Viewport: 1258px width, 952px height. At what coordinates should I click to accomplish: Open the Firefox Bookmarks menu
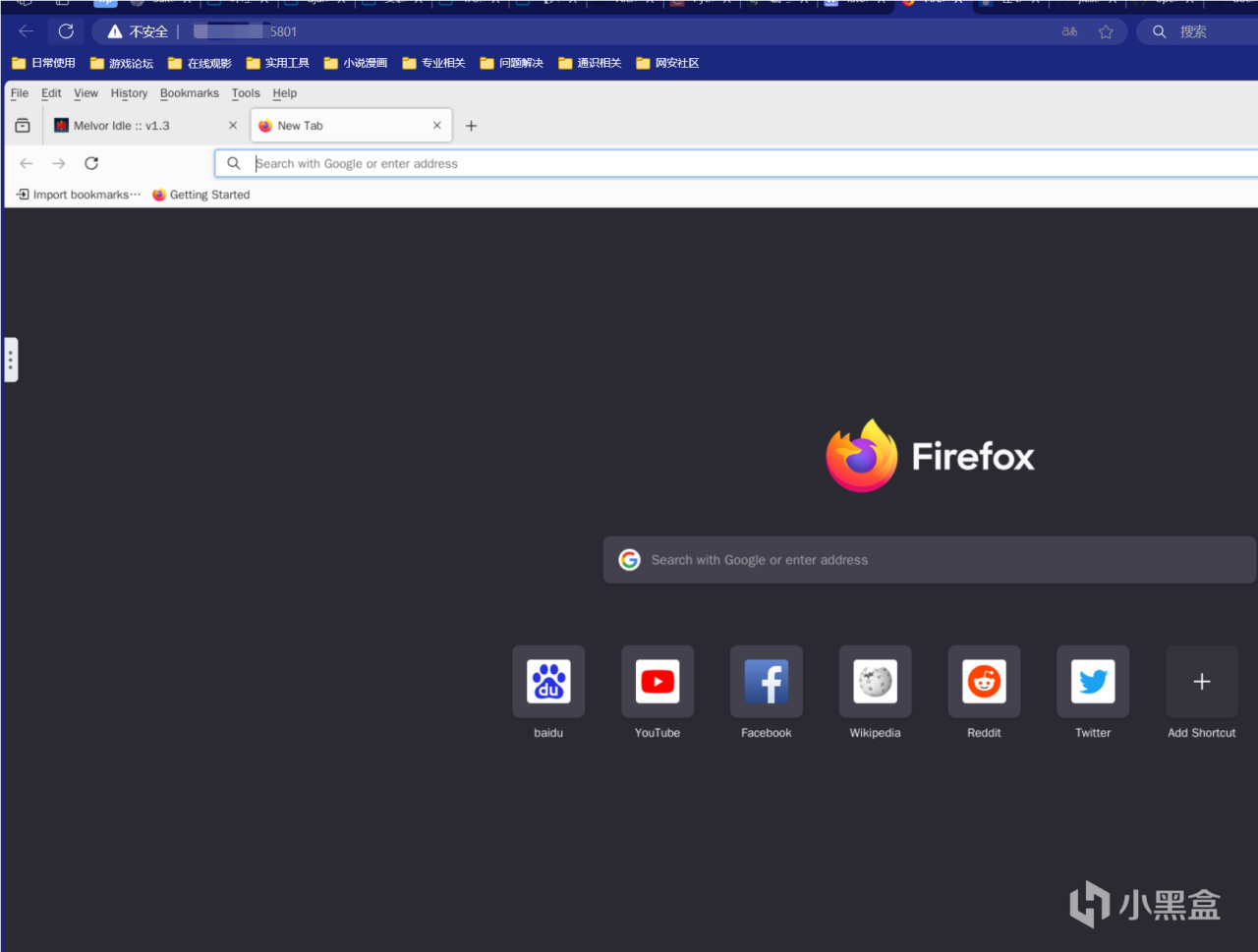[x=190, y=93]
